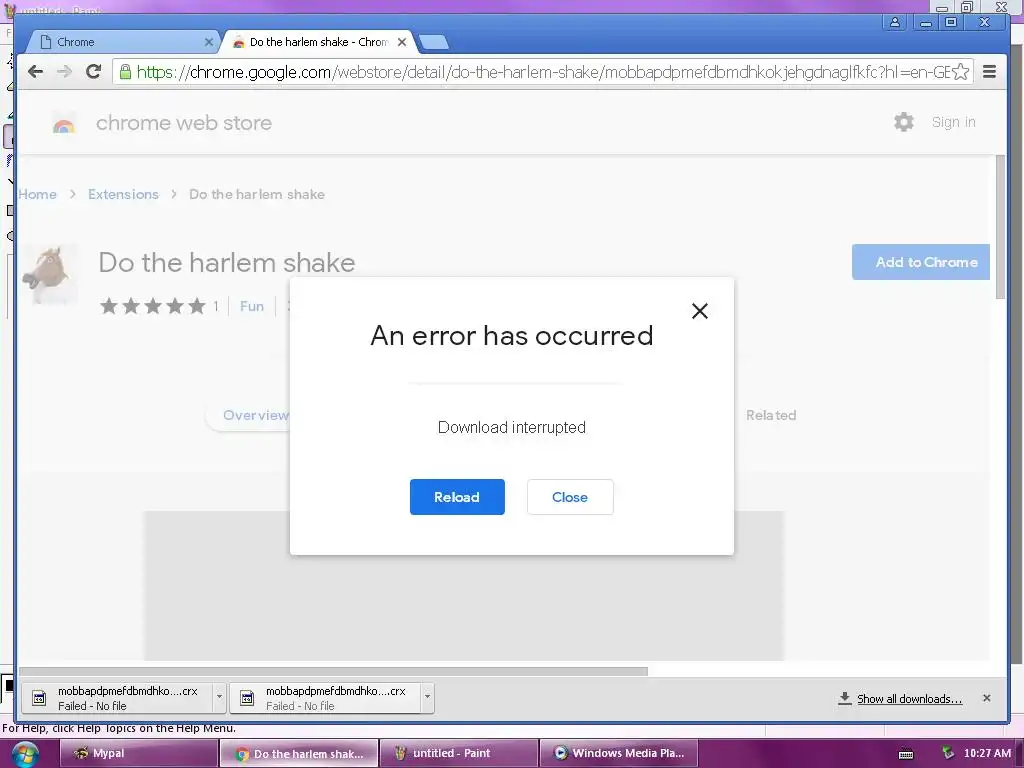The image size is (1024, 768).
Task: Click the 'An error has occurred' heading
Action: click(512, 336)
